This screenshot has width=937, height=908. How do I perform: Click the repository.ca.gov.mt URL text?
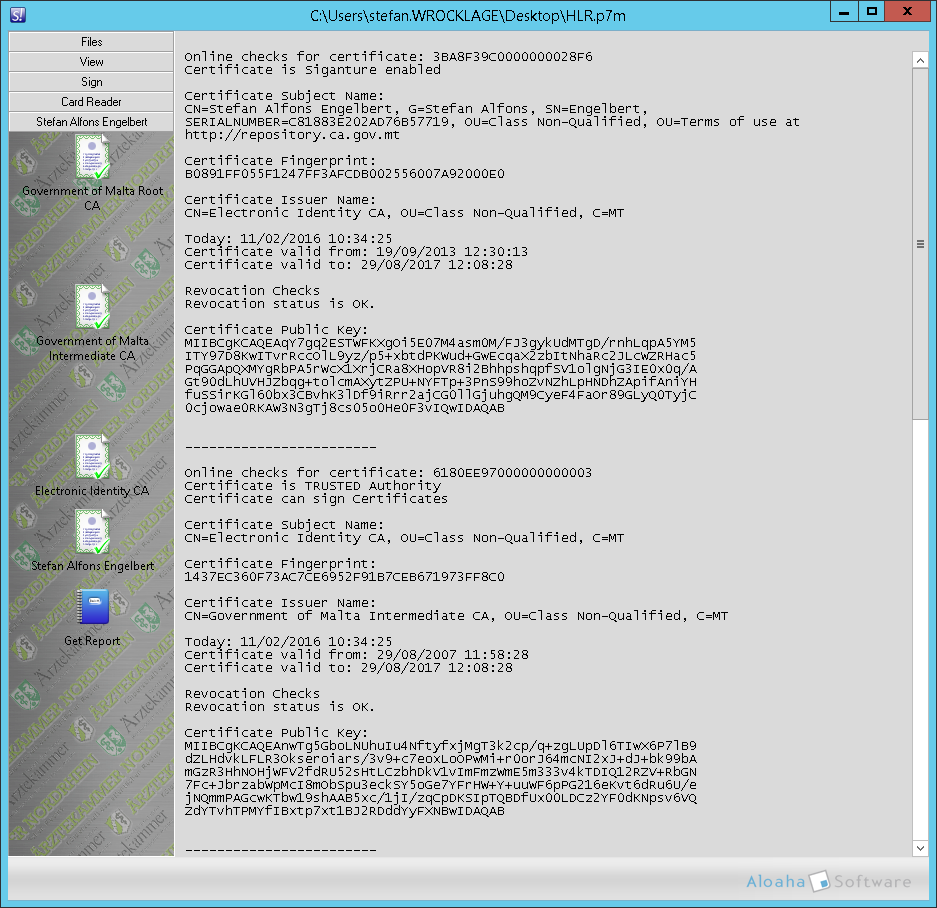[292, 135]
